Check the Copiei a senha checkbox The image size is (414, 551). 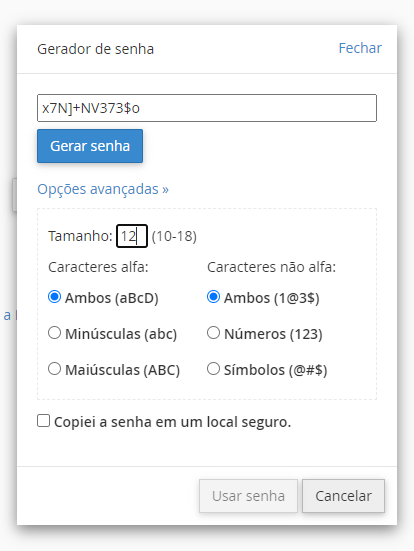pos(44,421)
